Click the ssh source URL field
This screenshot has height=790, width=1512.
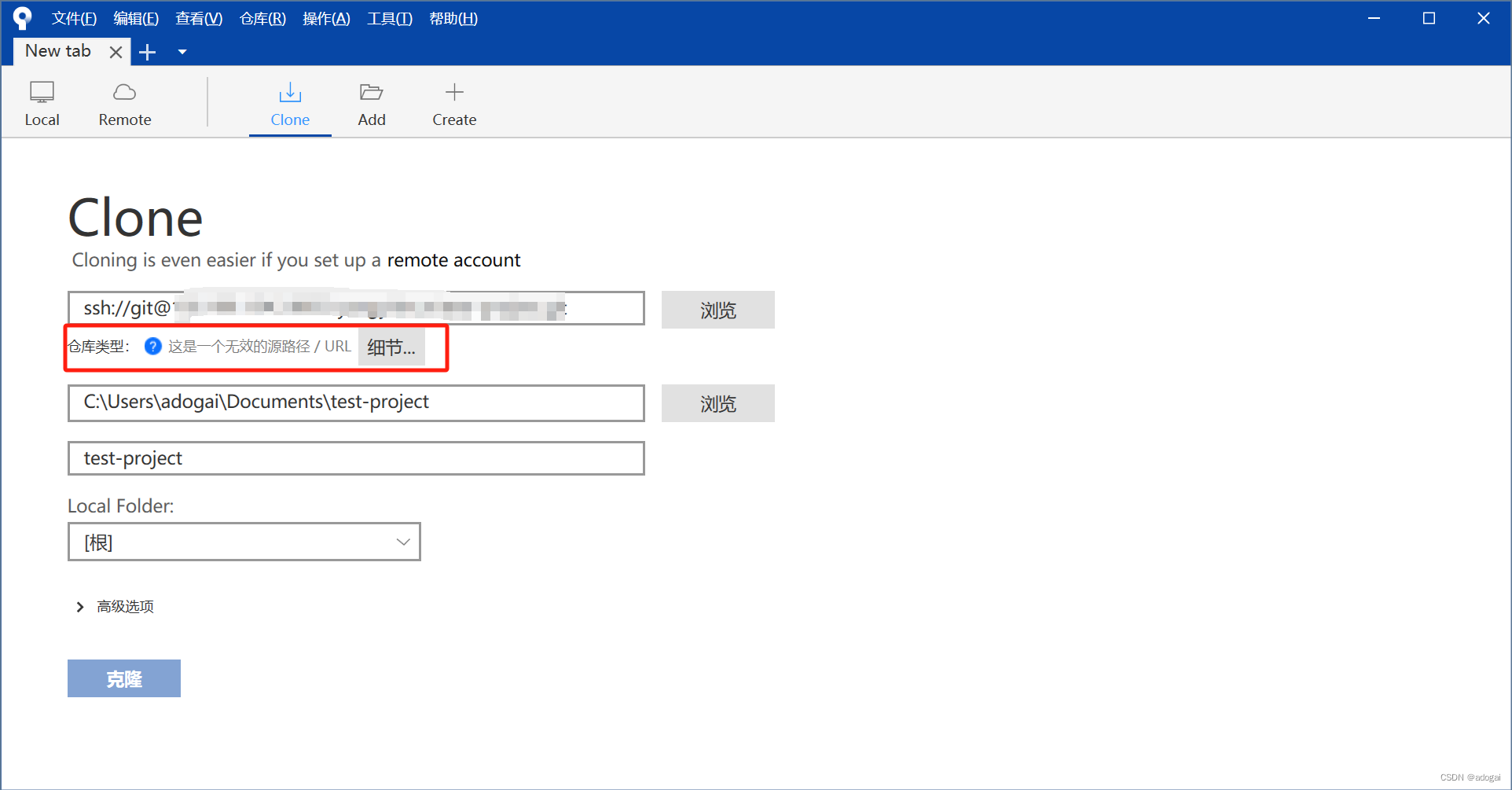(356, 308)
